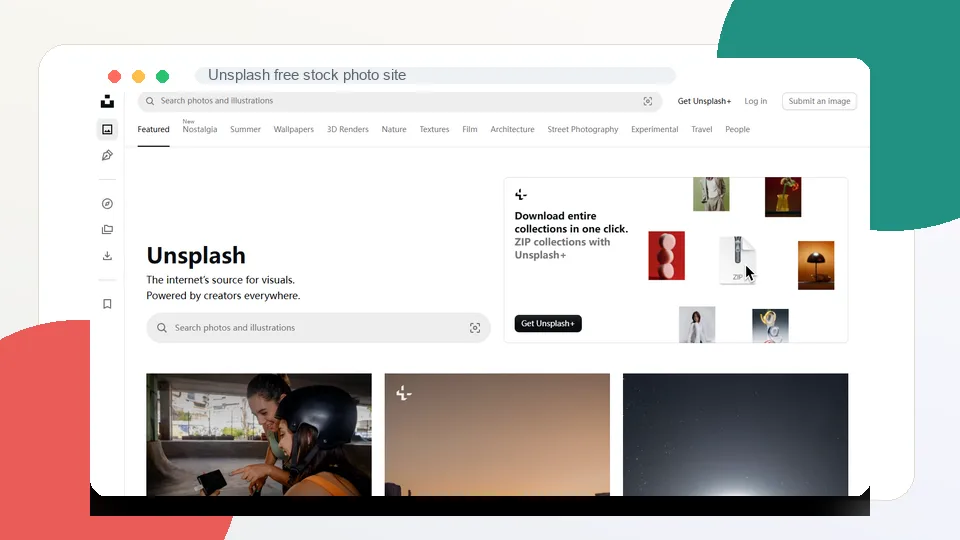Open the Downloads icon in the sidebar
Image resolution: width=960 pixels, height=540 pixels.
[107, 256]
